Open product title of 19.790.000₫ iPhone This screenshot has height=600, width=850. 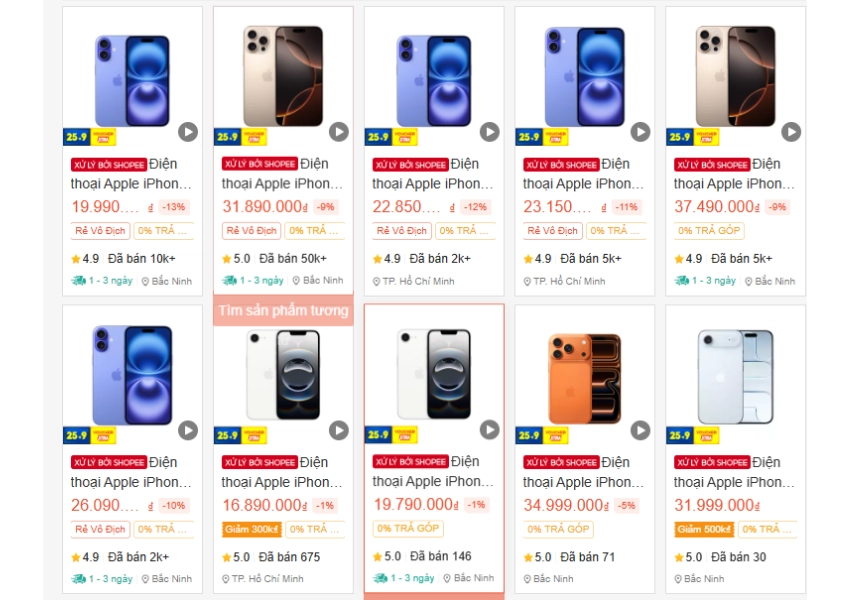coord(433,472)
